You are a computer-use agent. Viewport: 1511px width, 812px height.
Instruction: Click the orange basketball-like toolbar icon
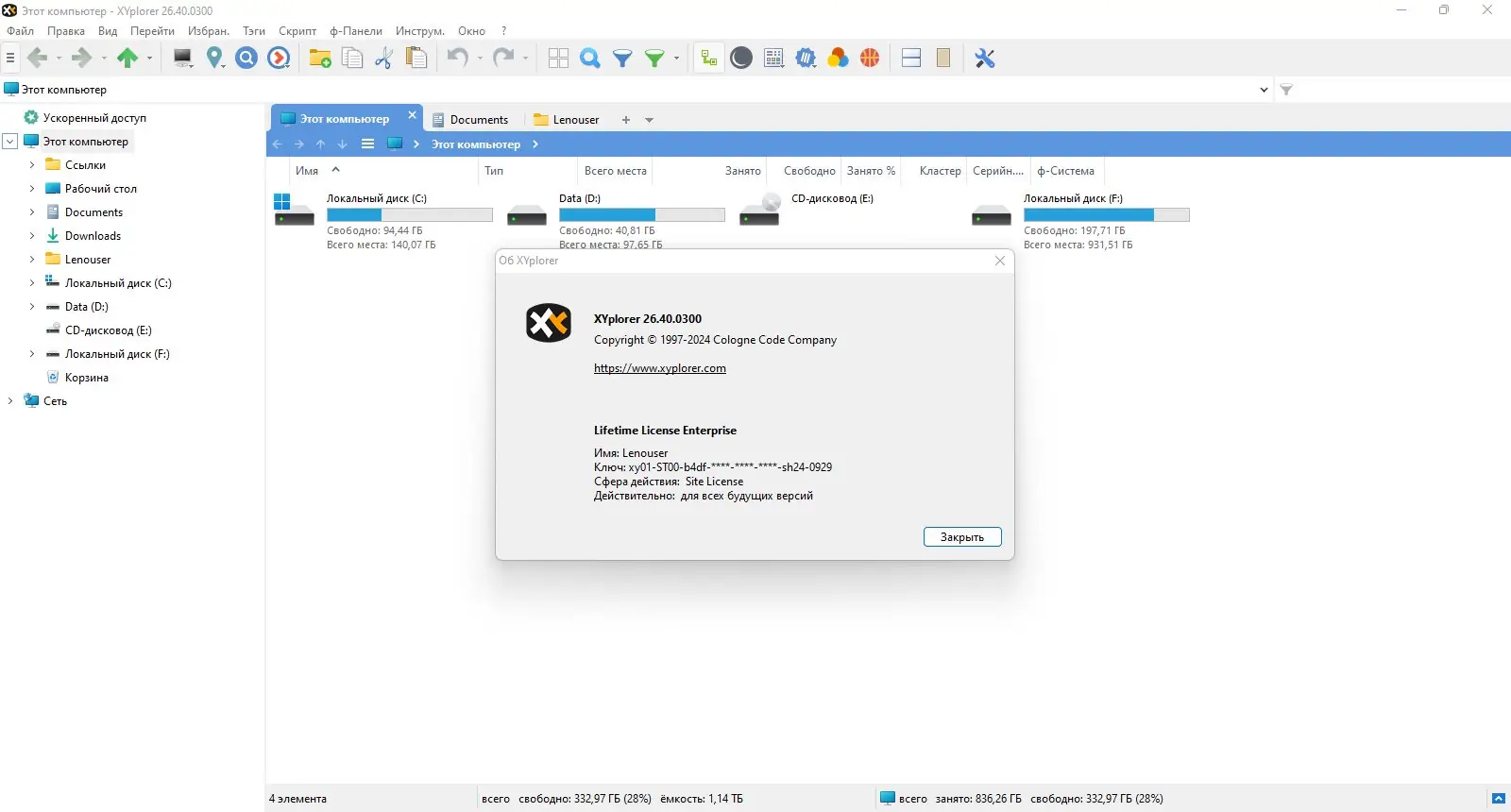pyautogui.click(x=870, y=59)
